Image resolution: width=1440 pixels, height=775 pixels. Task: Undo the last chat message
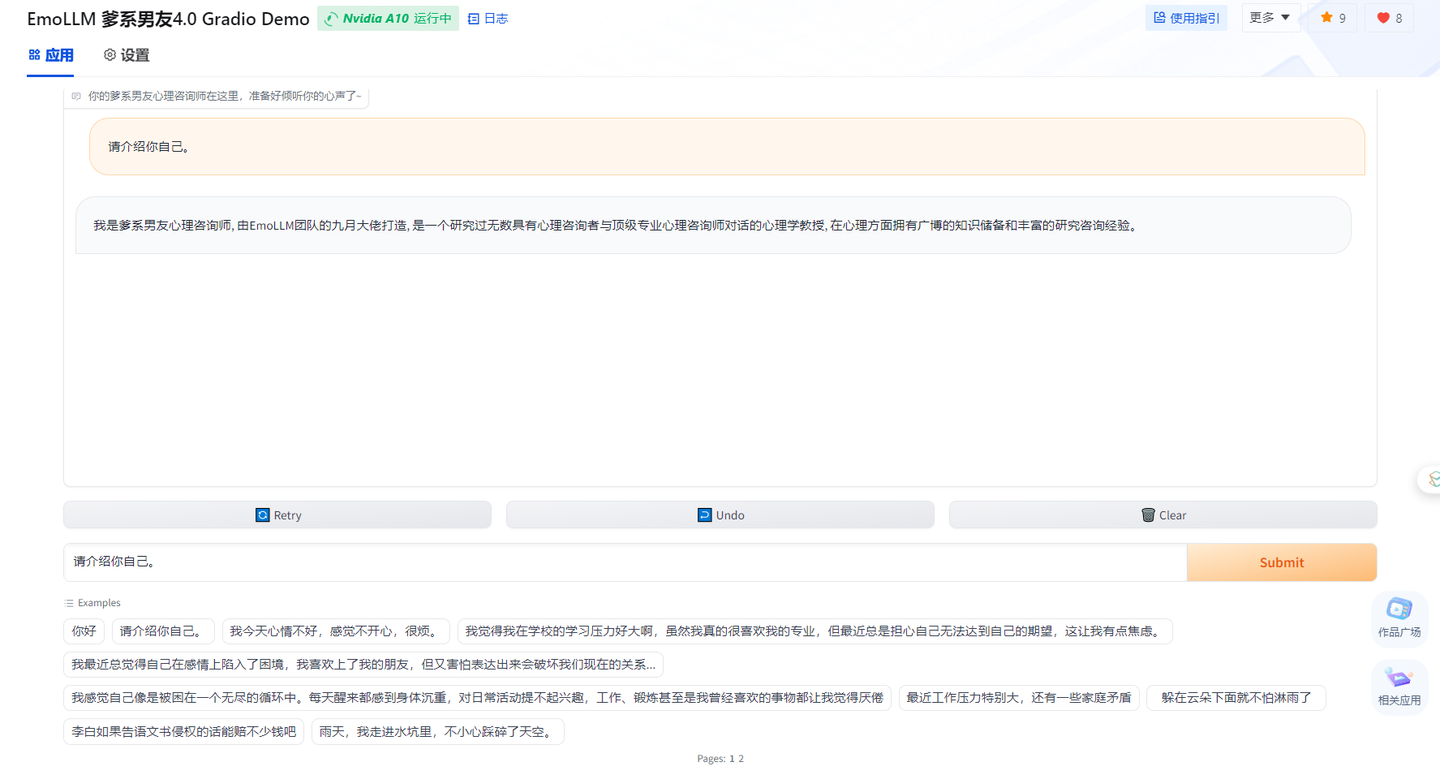[720, 514]
